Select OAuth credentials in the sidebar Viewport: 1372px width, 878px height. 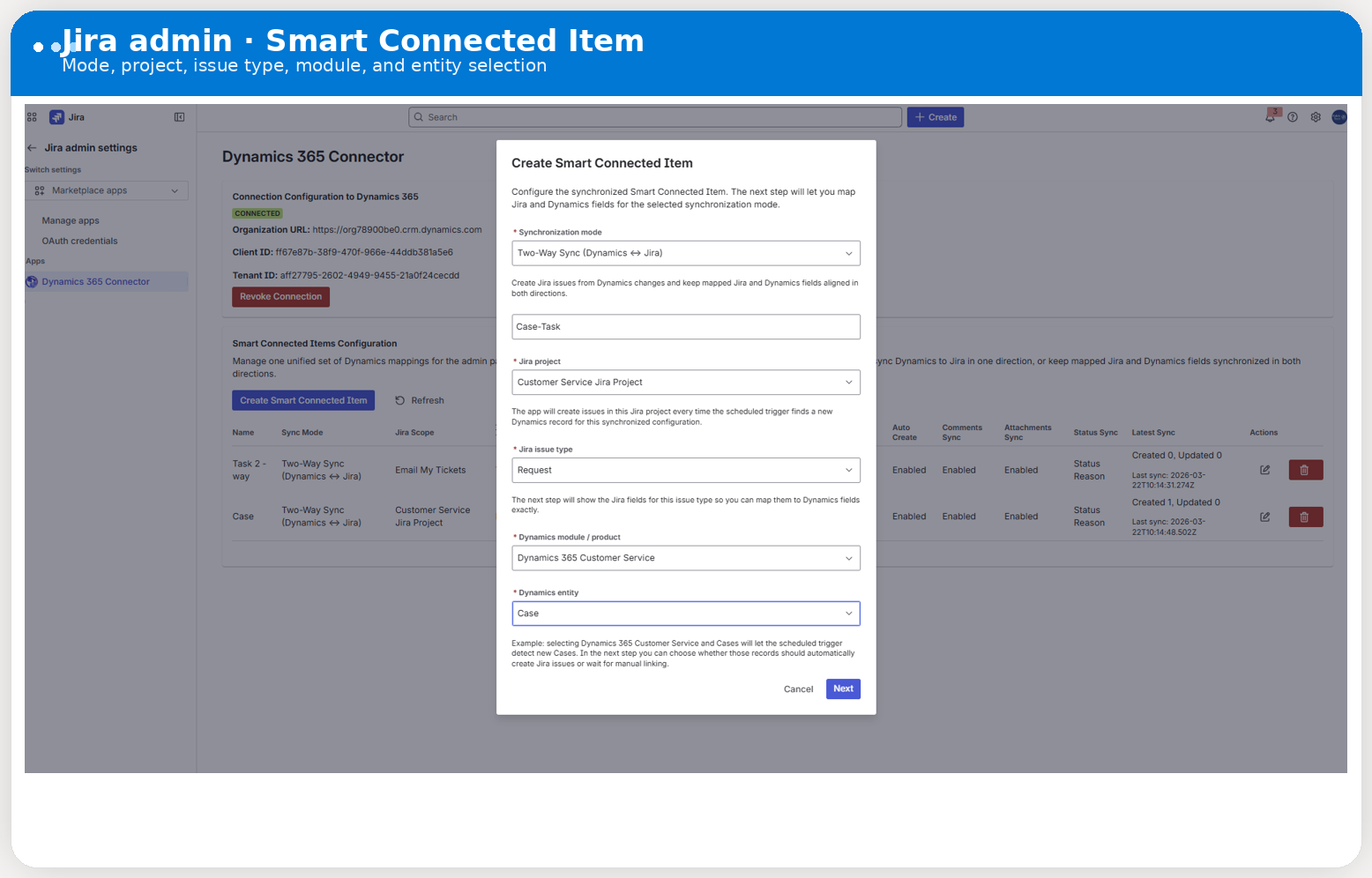tap(80, 241)
